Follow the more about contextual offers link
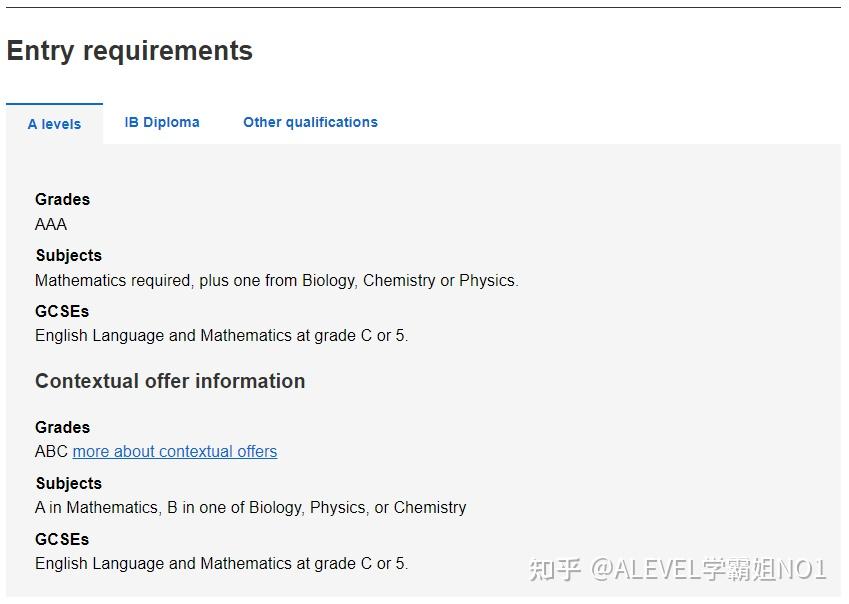The width and height of the screenshot is (849, 604). (x=175, y=451)
